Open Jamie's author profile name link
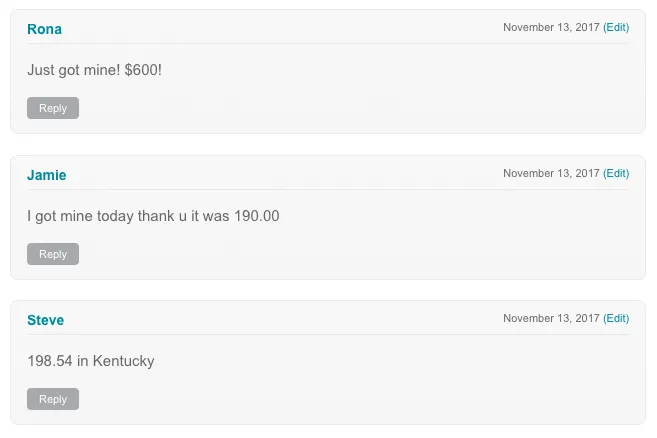This screenshot has height=438, width=657. (x=47, y=175)
